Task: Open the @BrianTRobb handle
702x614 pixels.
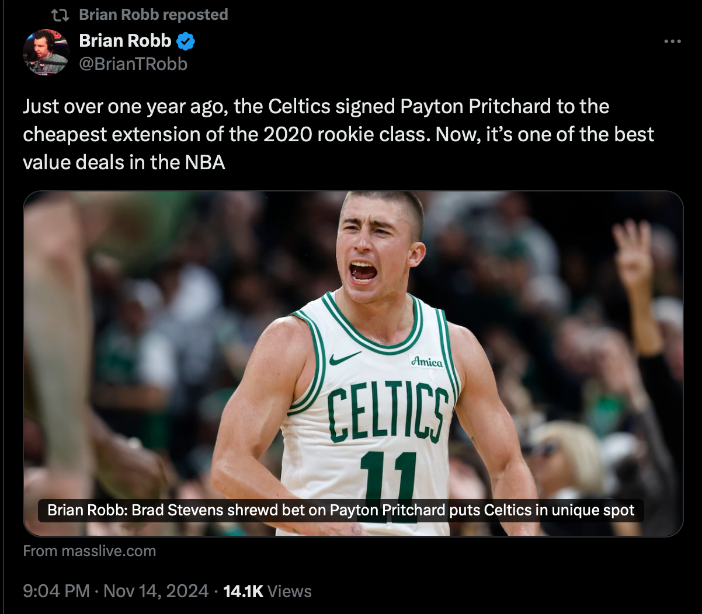Action: [133, 64]
